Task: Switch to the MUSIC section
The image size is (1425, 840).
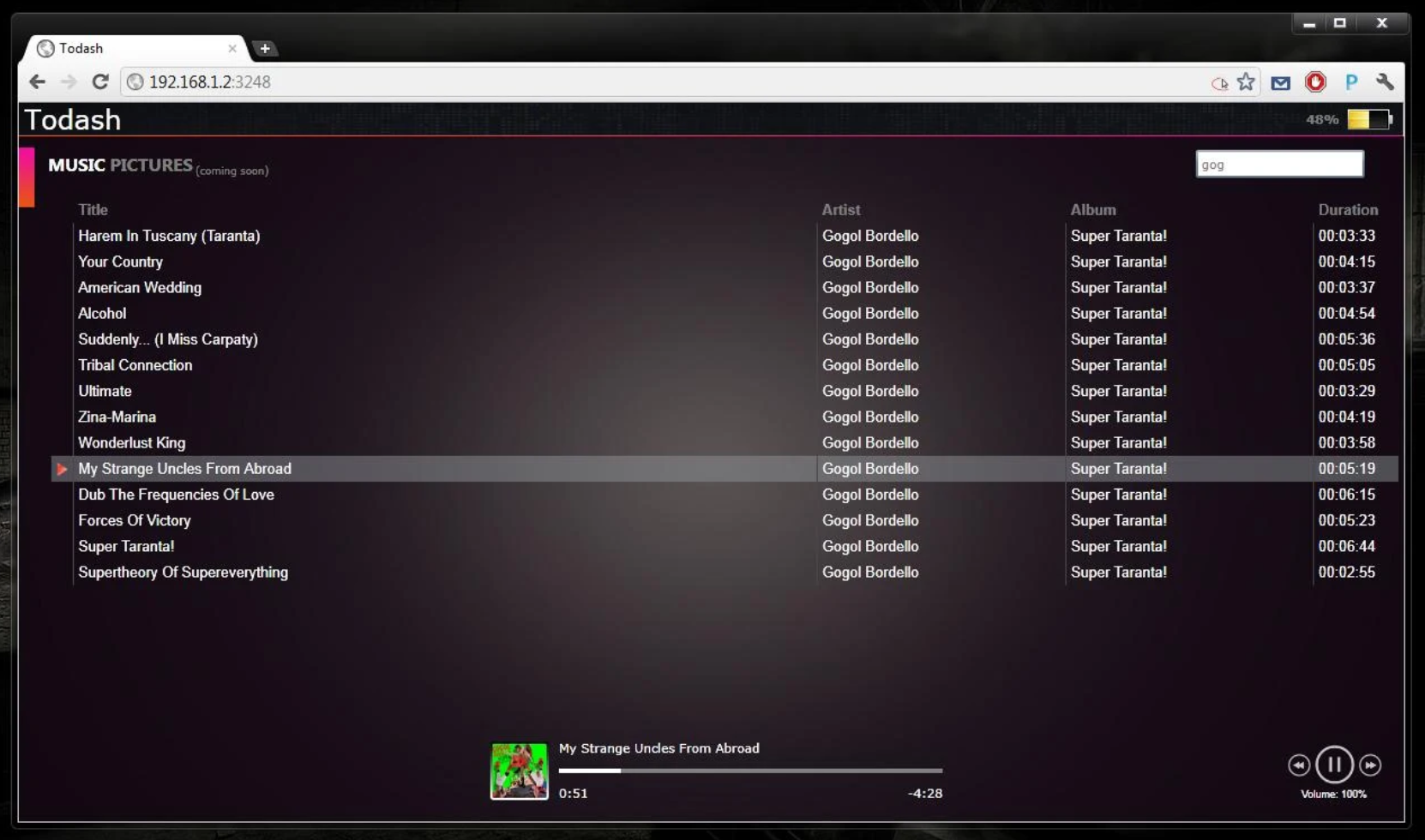Action: (76, 165)
